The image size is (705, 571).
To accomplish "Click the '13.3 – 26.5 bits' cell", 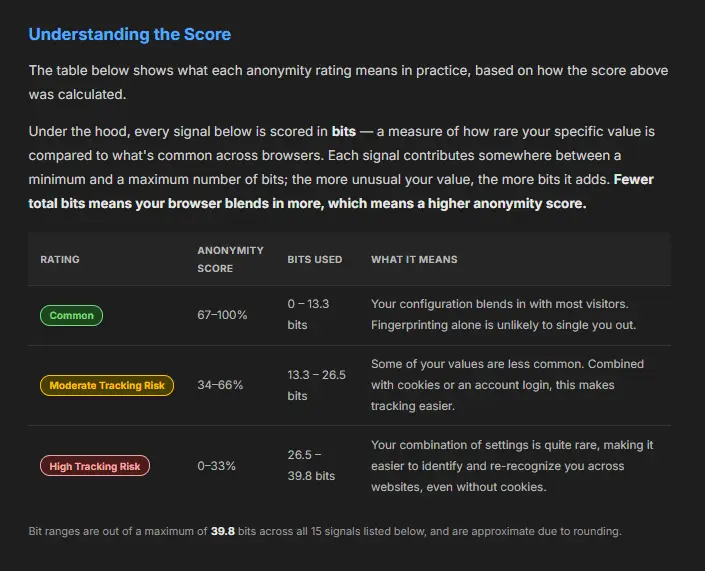I will point(317,385).
